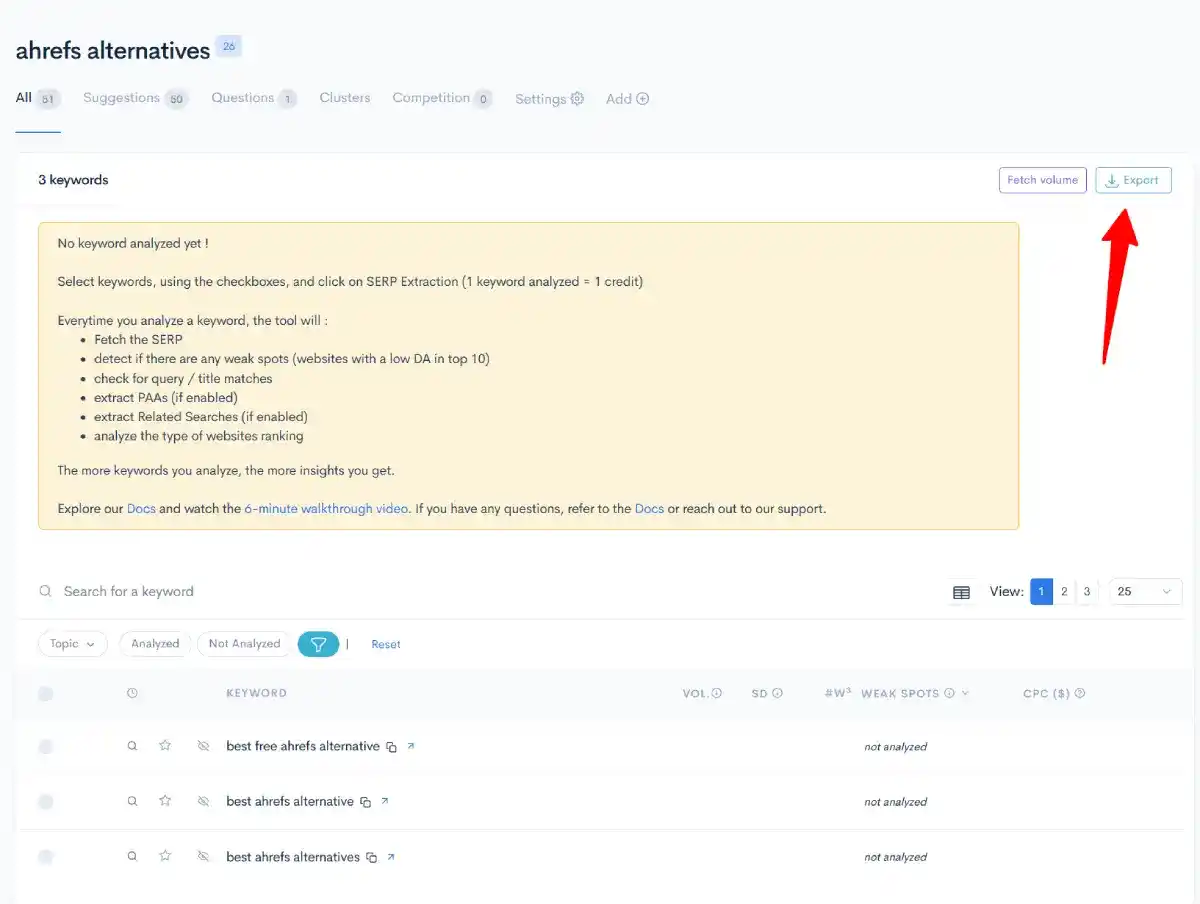Open external link for 'best ahrefs alternatives'
1200x904 pixels.
[391, 856]
